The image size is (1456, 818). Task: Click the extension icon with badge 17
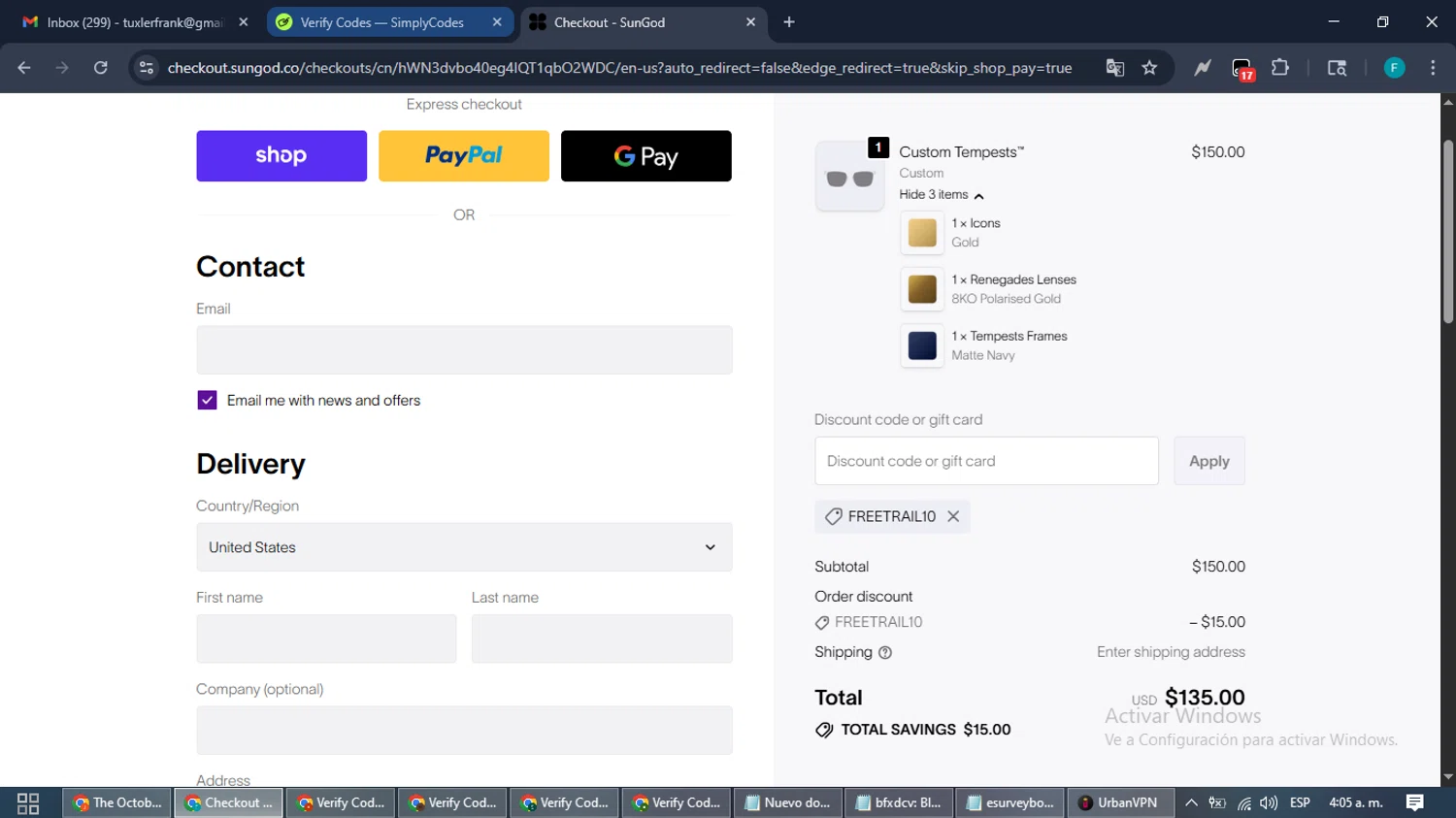(1242, 69)
